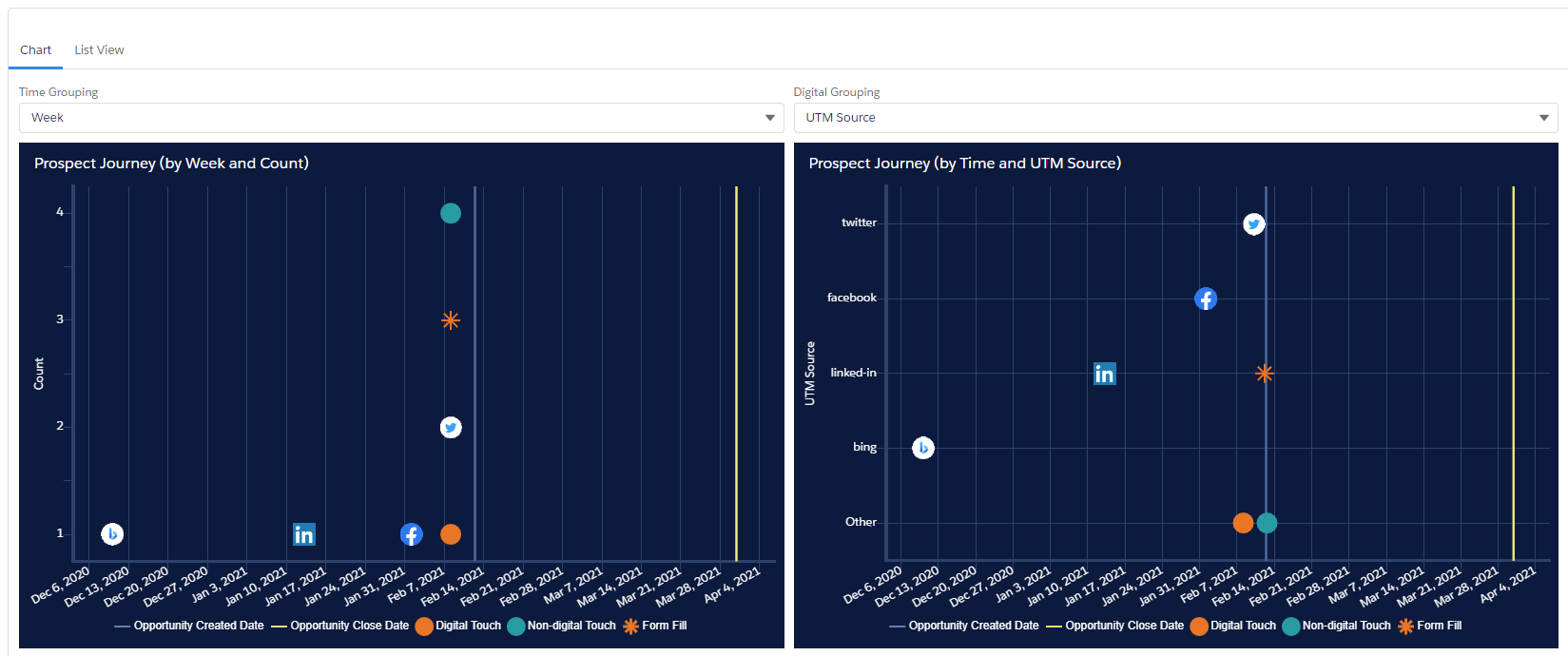Click the yellow Opportunity Close Date line in the left chart
The width and height of the screenshot is (1568, 656).
(x=736, y=373)
